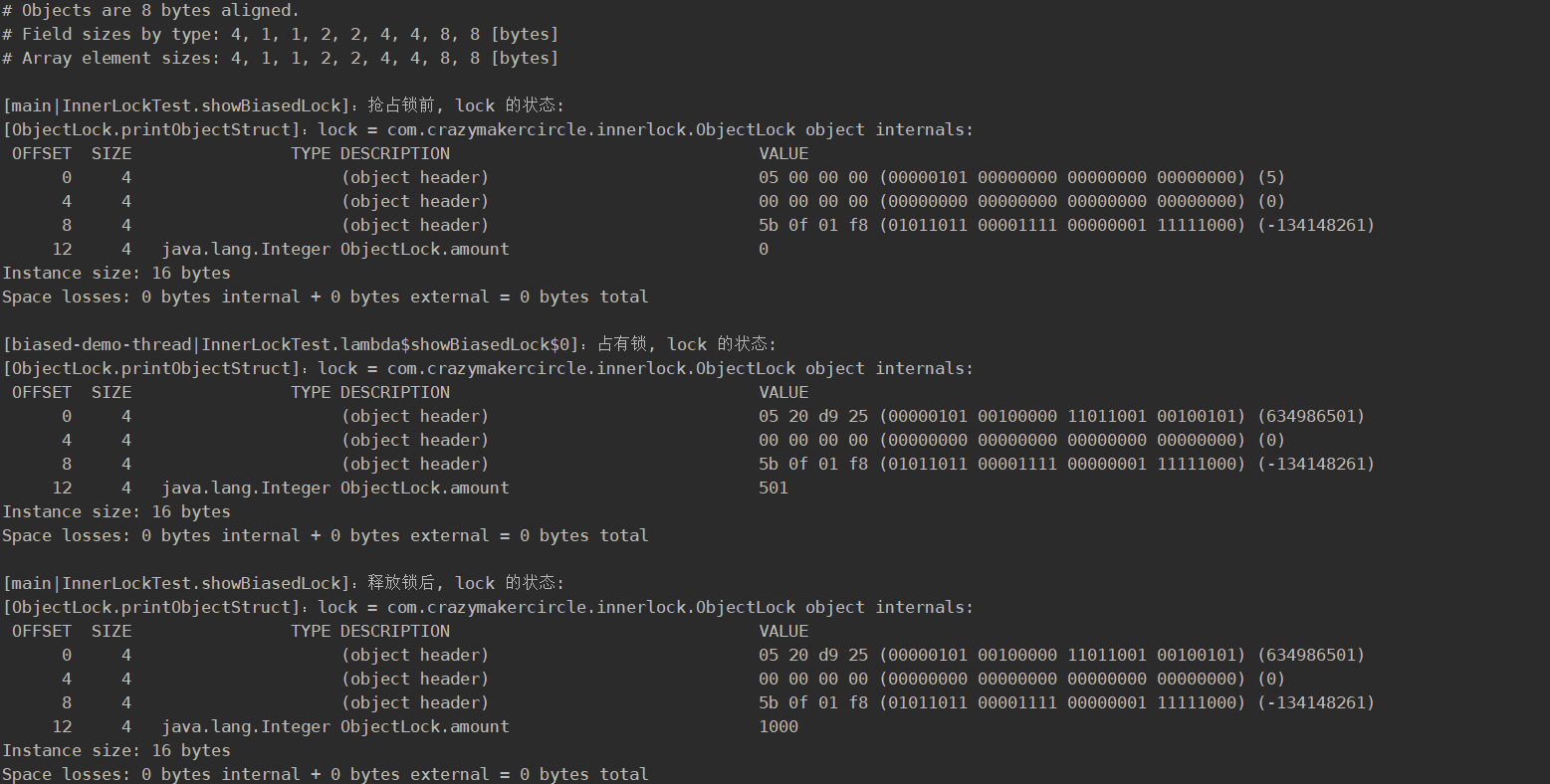1550x784 pixels.
Task: Click the 释放锁后 log message line
Action: (x=284, y=583)
